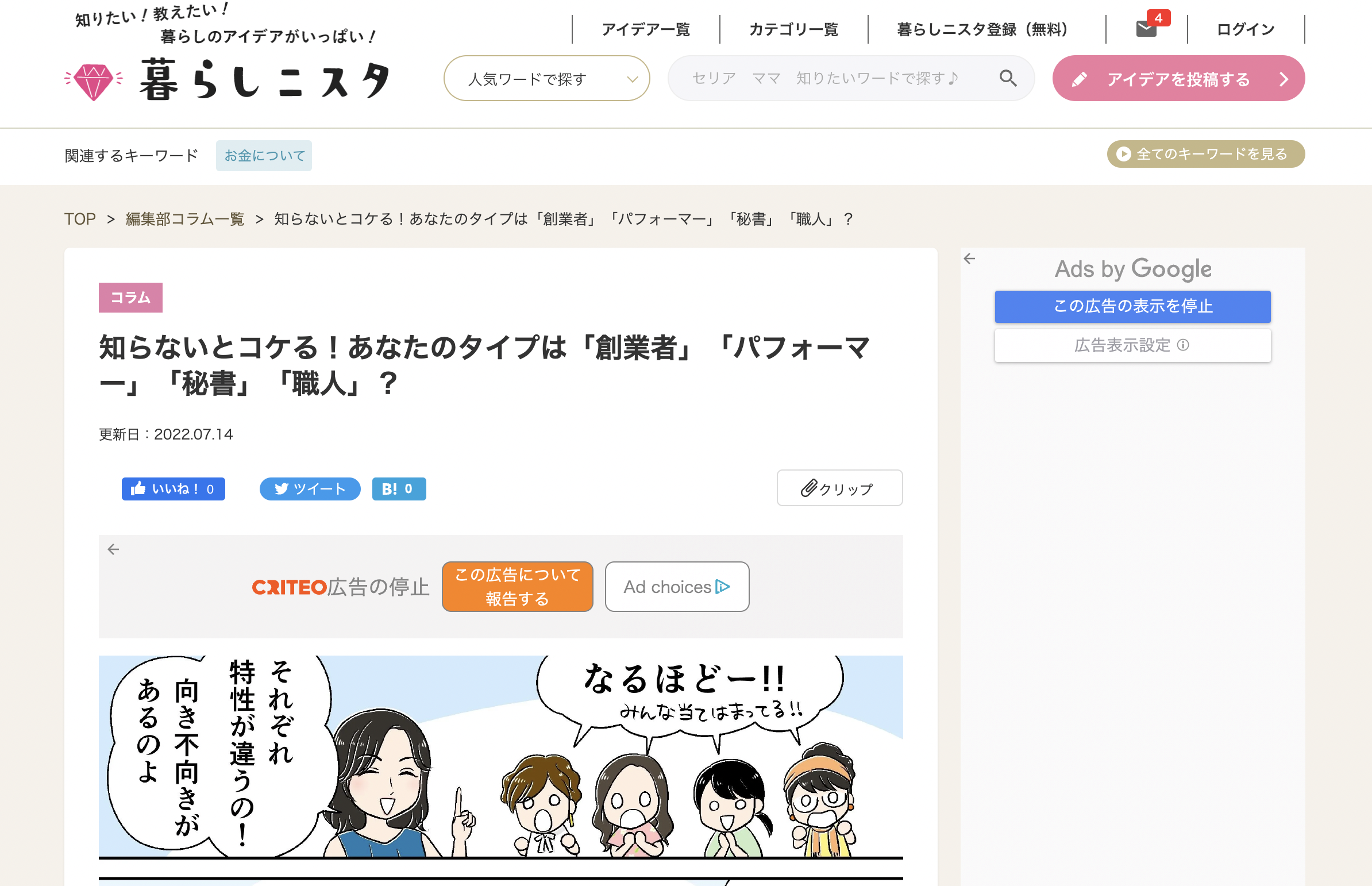Image resolution: width=1372 pixels, height=886 pixels.
Task: Click the search magnifier icon
Action: pos(1008,78)
